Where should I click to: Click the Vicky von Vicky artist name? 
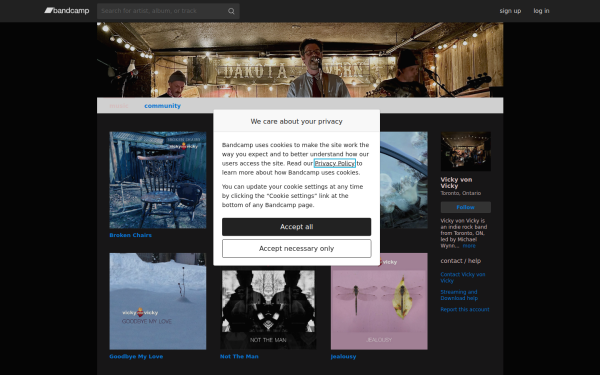point(456,183)
